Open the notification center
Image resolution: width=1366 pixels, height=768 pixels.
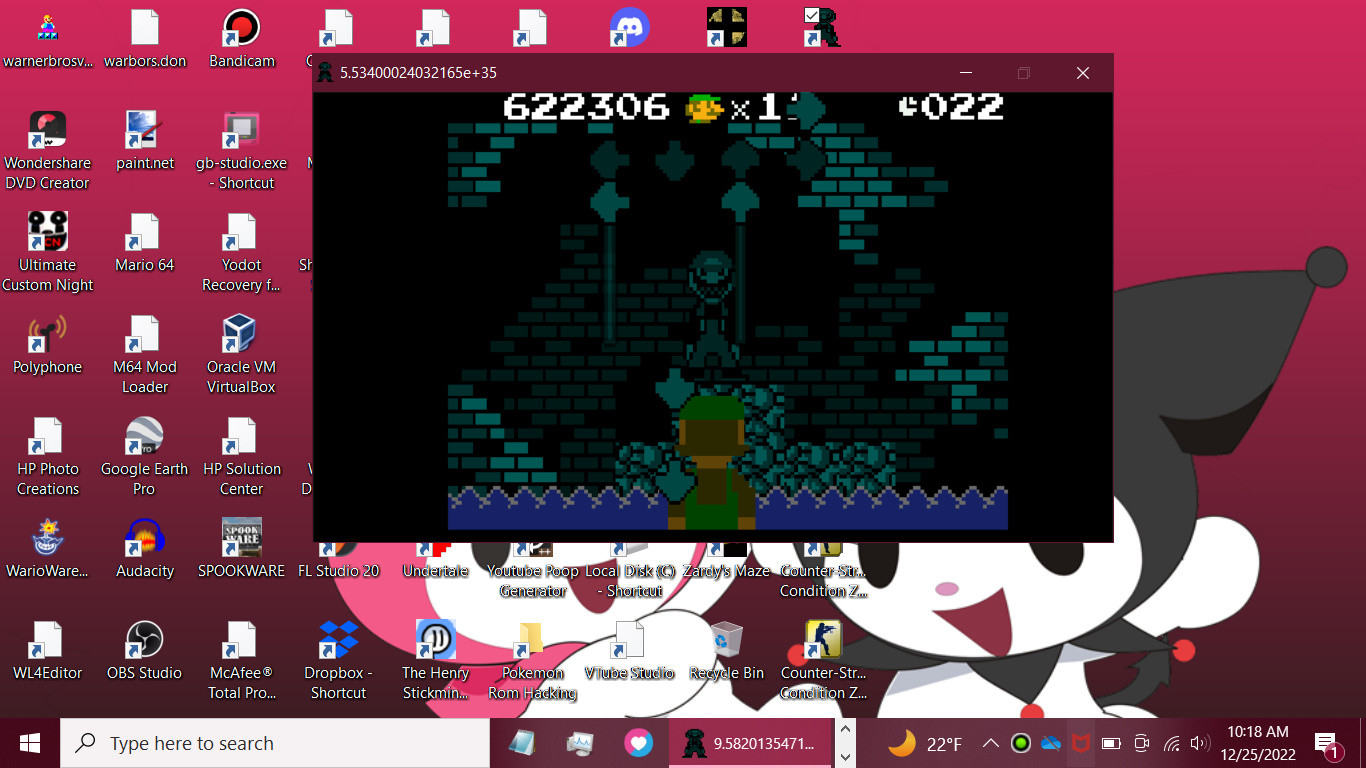[x=1328, y=743]
